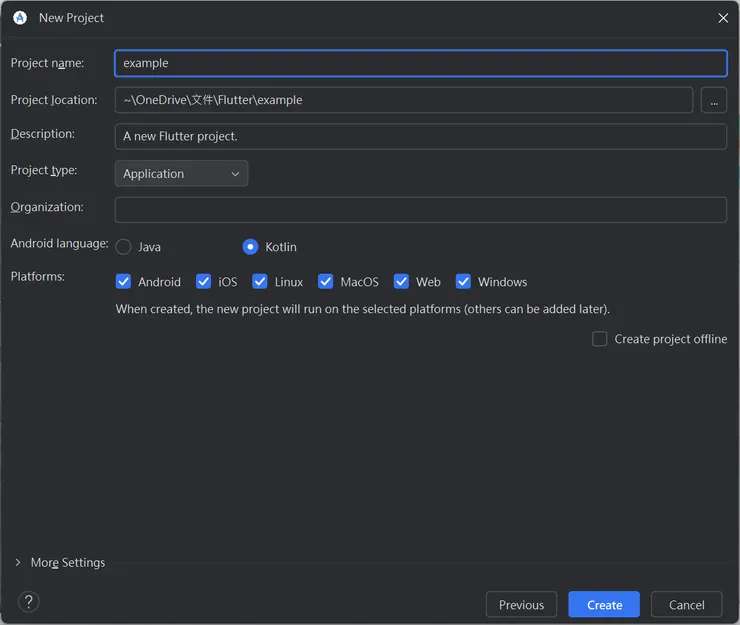This screenshot has width=740, height=625.
Task: Open the help question mark icon
Action: tap(29, 601)
